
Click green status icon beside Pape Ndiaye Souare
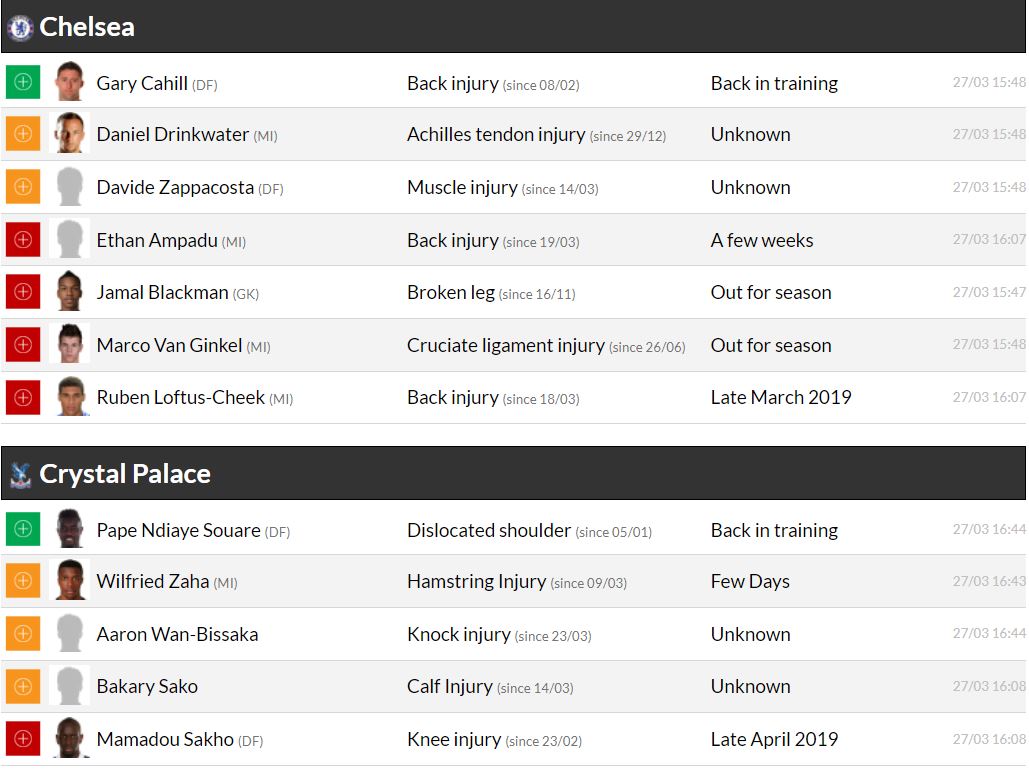[23, 529]
